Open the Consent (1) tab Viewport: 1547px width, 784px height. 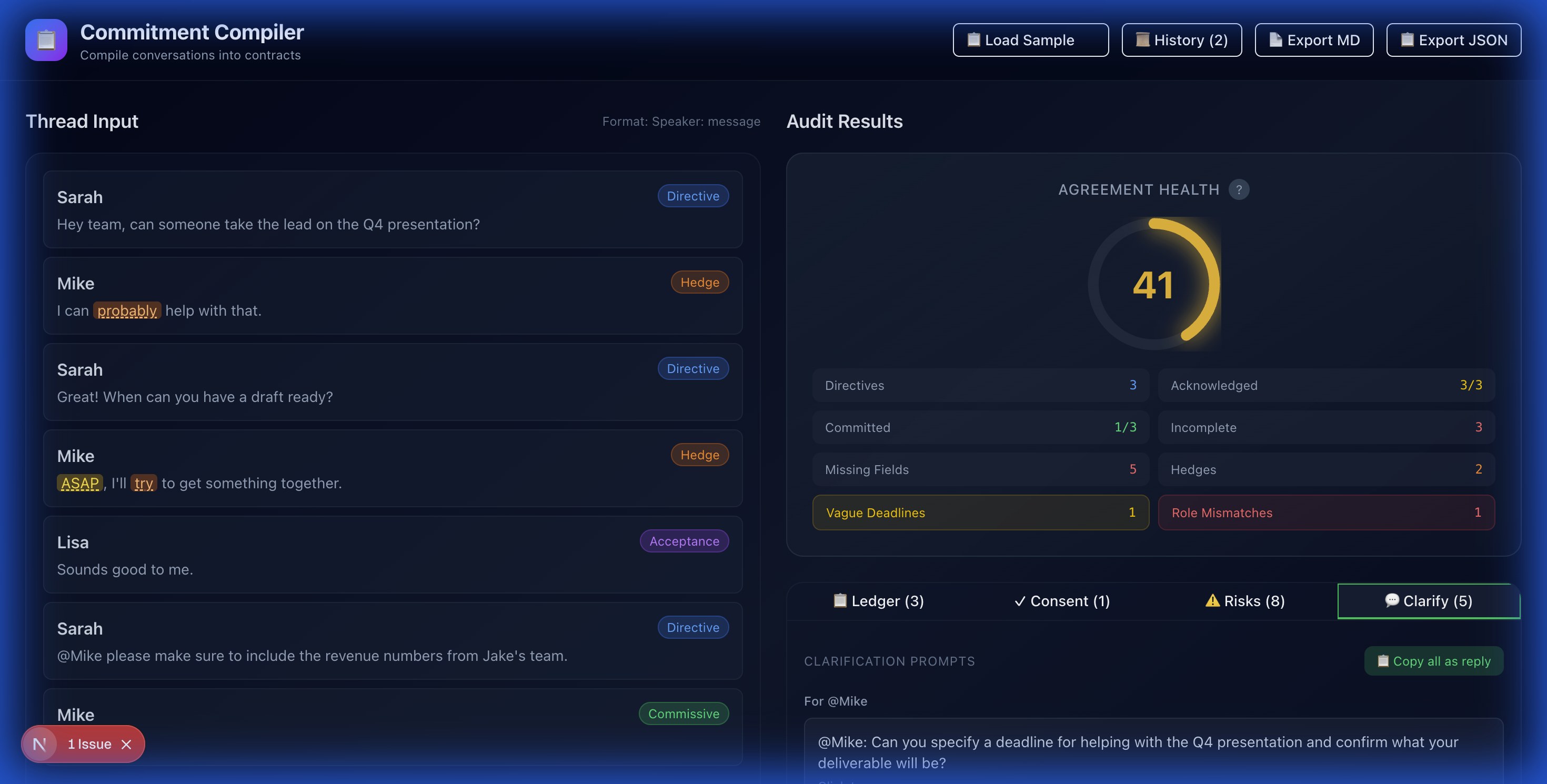coord(1062,601)
